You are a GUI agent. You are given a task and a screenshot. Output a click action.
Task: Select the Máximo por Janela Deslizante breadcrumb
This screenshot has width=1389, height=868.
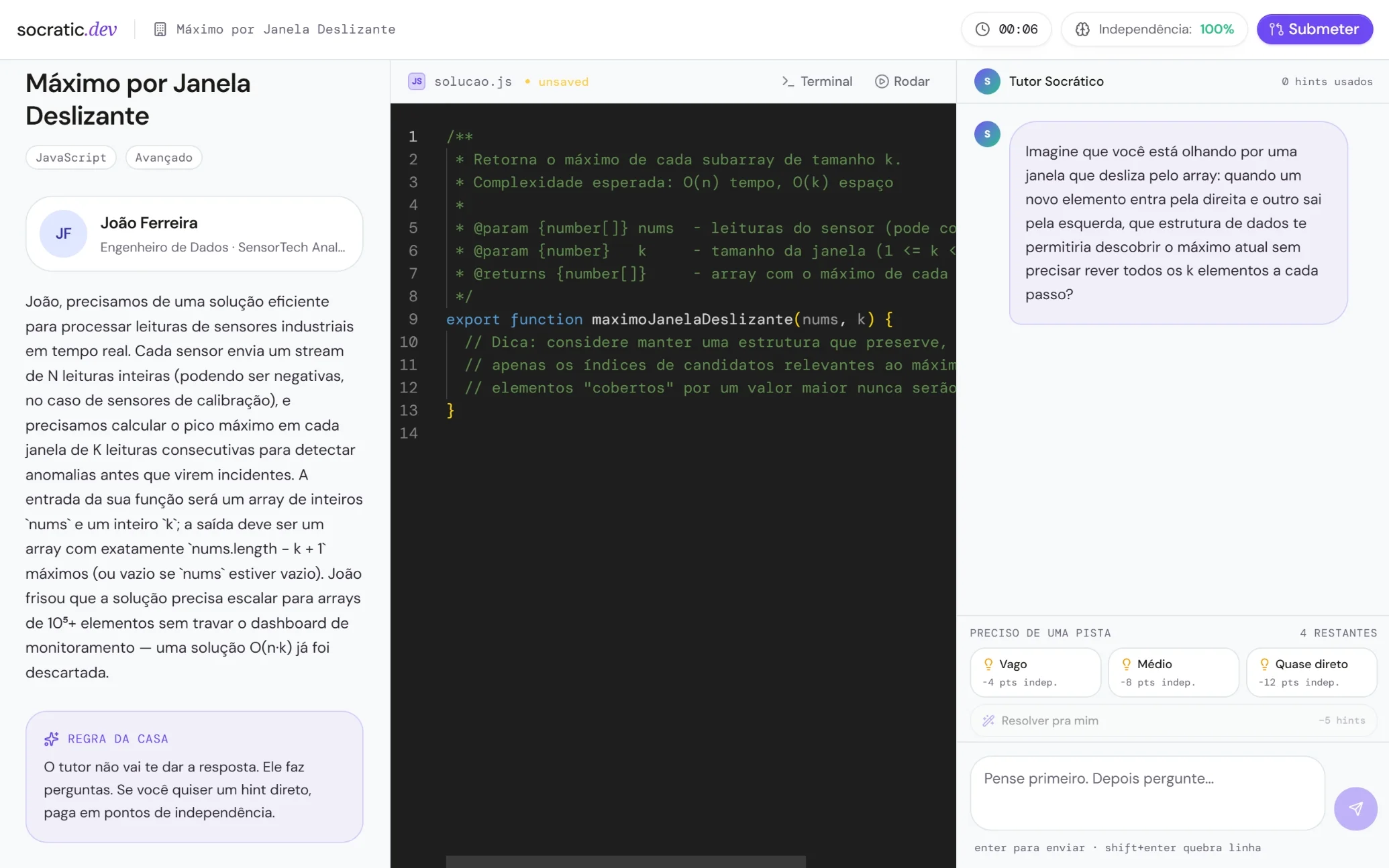click(x=286, y=29)
